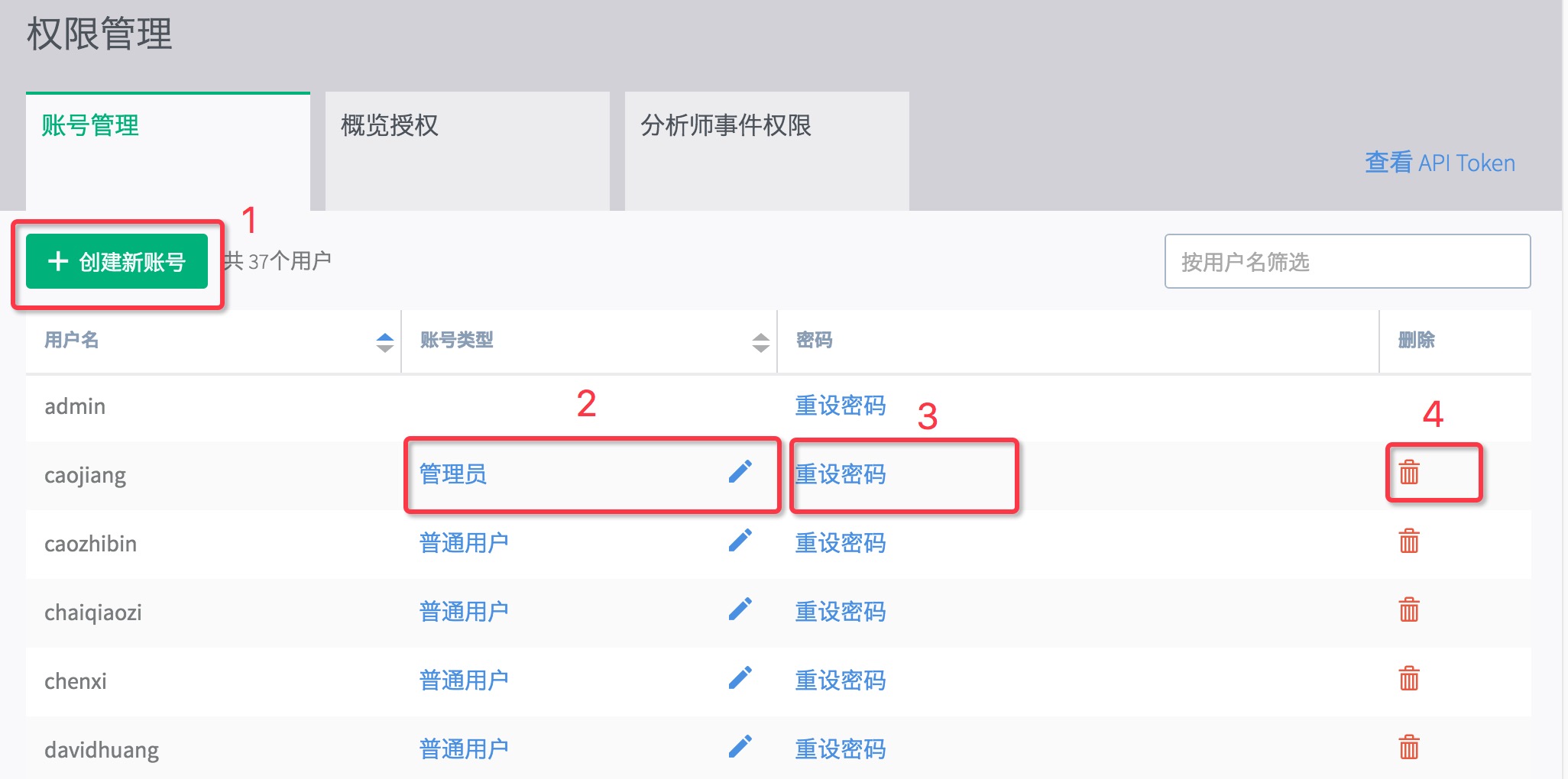Remove chaiqiaozi using the trash icon
The height and width of the screenshot is (779, 1568).
[1409, 610]
